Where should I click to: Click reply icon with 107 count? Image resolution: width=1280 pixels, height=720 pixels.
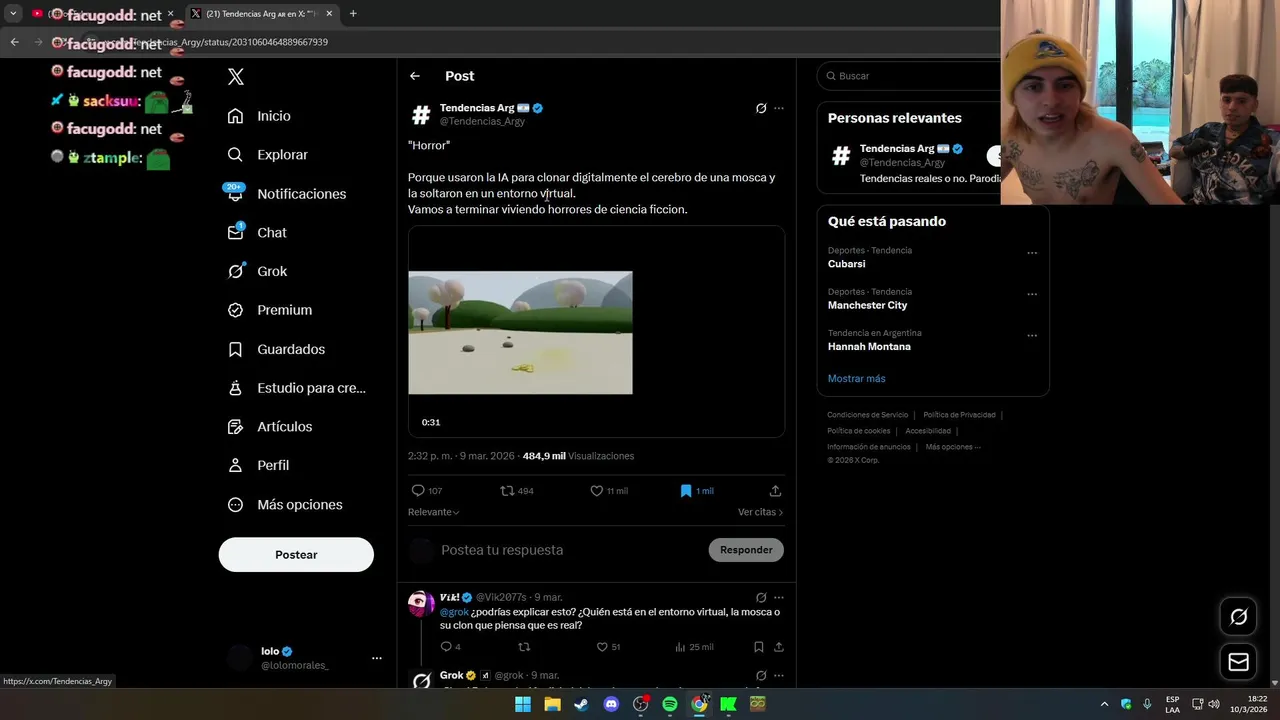click(x=427, y=491)
